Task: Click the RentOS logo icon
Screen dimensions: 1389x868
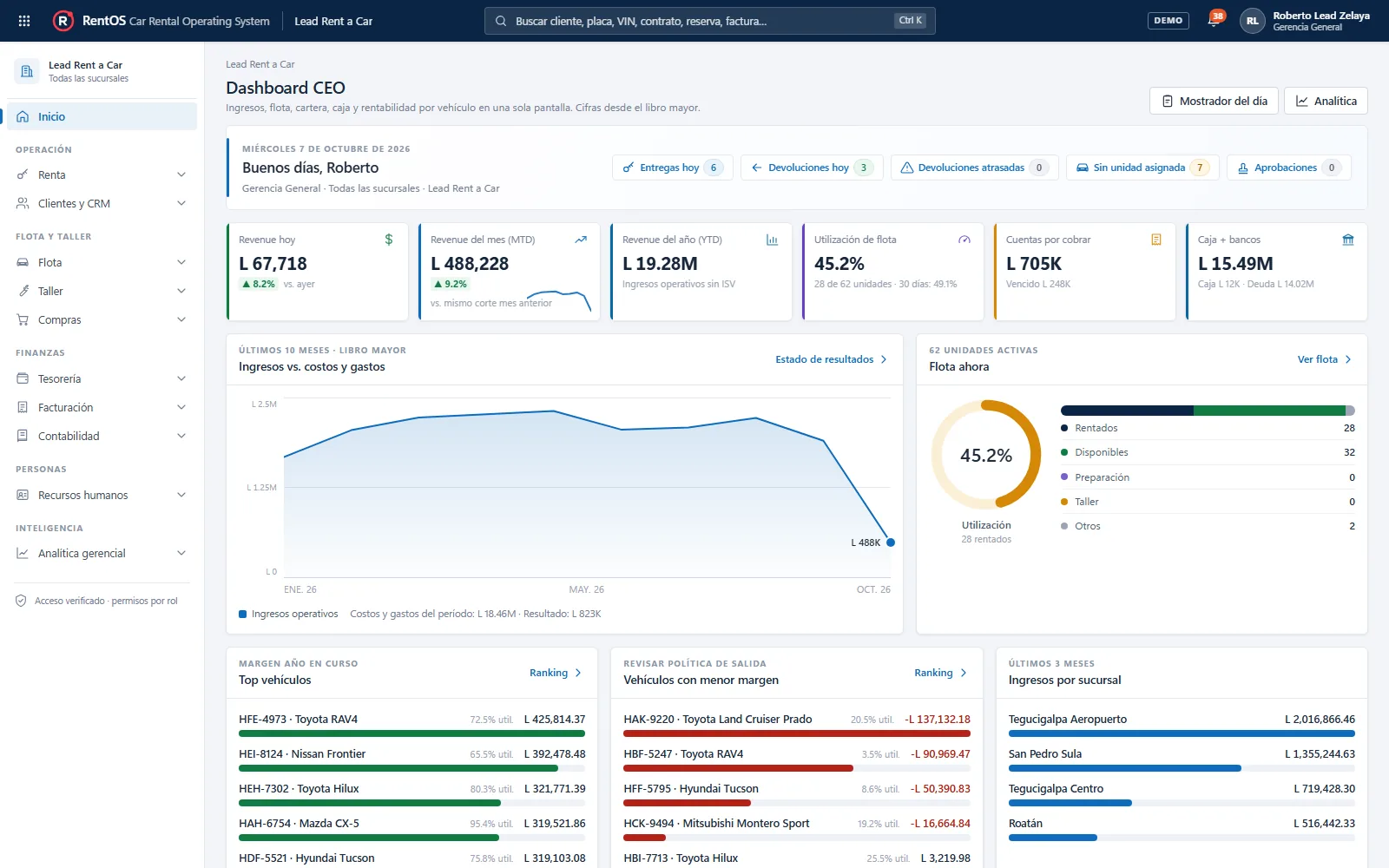Action: 63,21
